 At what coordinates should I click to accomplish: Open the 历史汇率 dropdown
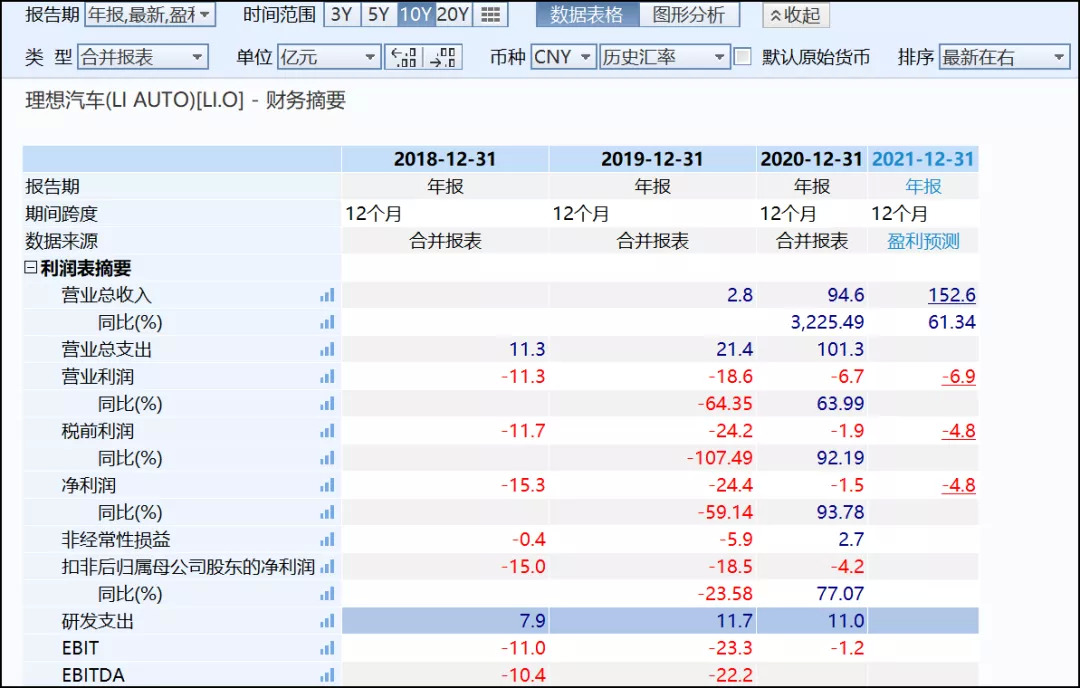(664, 57)
